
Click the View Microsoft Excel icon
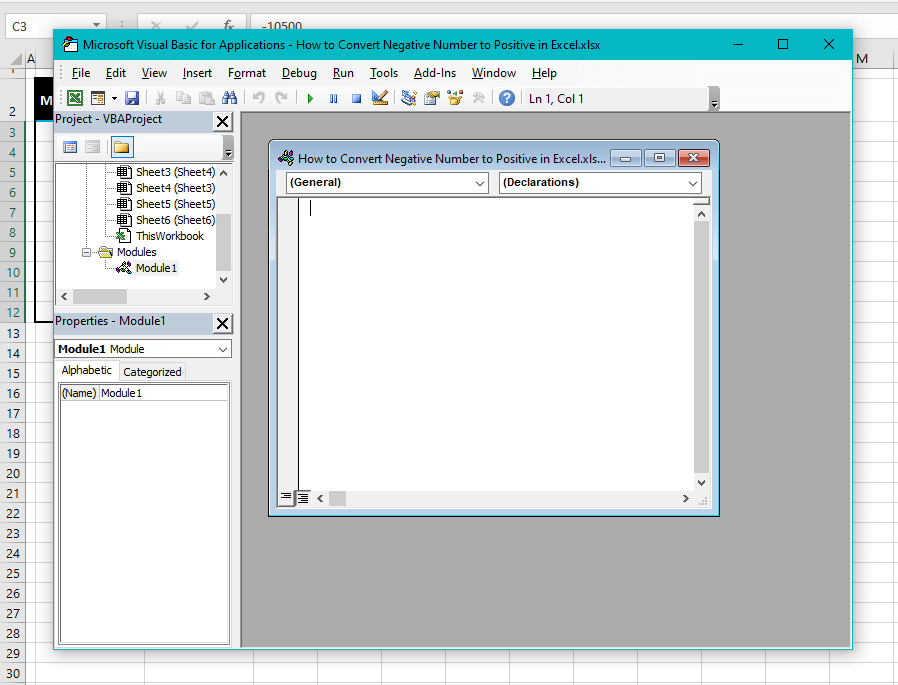pyautogui.click(x=75, y=98)
